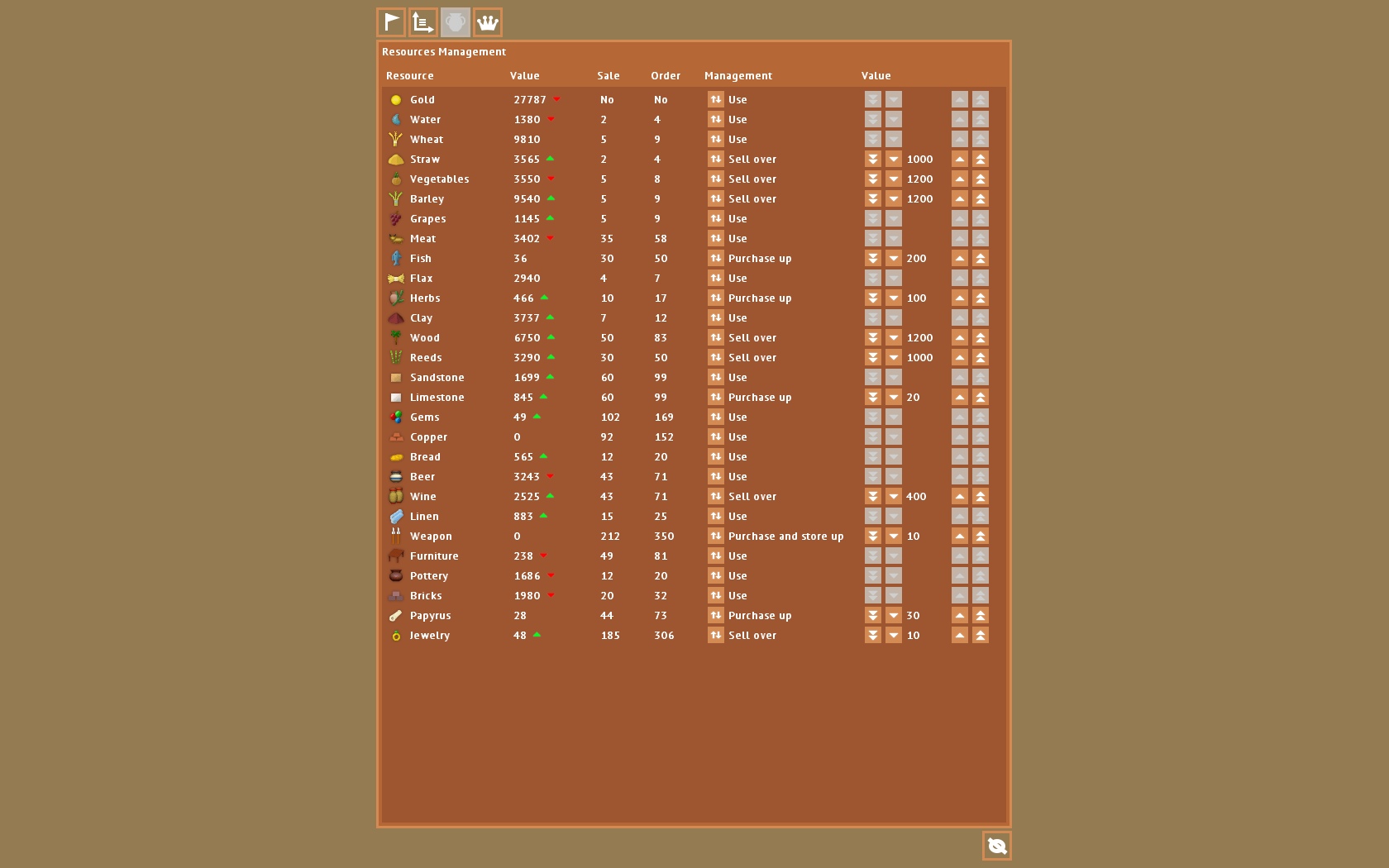Screen dimensions: 1389x868
Task: Click the hide panel icon at bottom right
Action: click(996, 846)
